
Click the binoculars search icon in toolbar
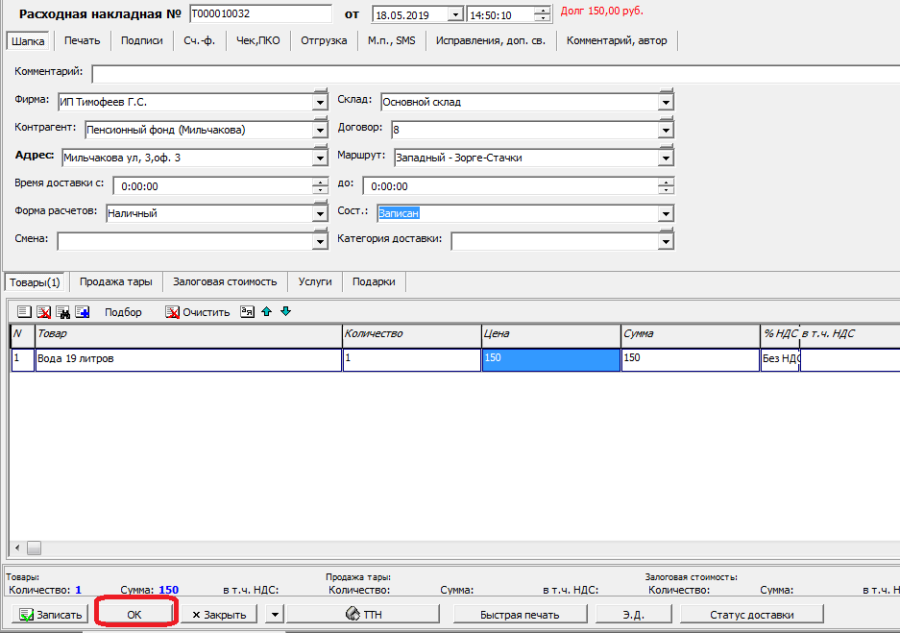coord(63,312)
